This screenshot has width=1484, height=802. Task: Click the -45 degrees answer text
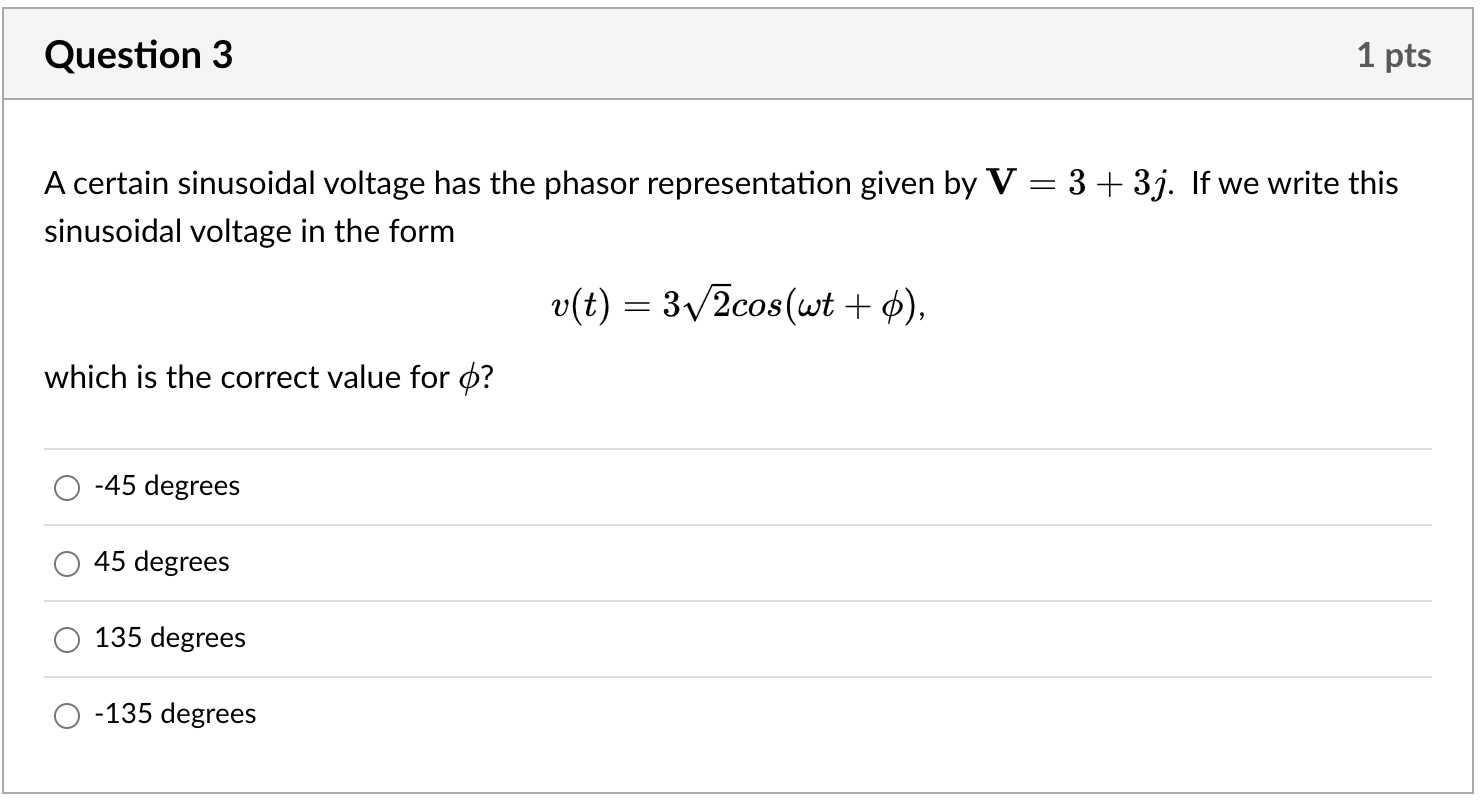point(166,486)
